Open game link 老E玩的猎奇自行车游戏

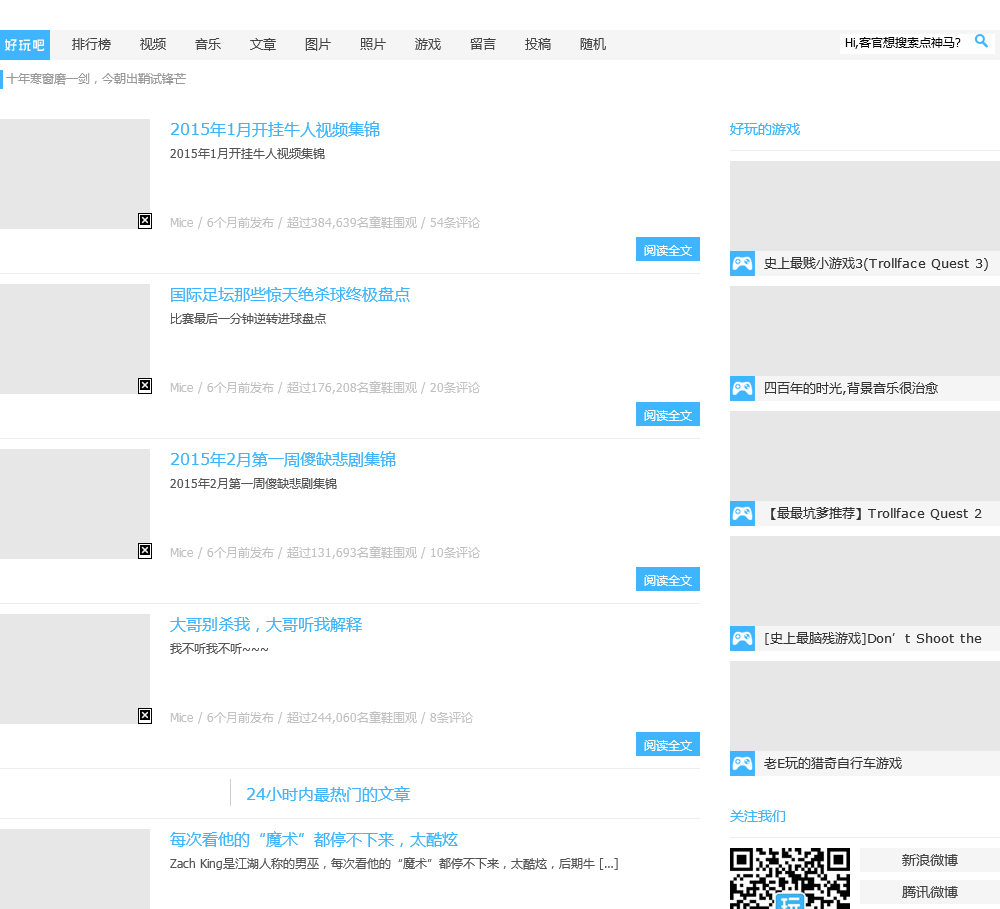click(x=833, y=764)
